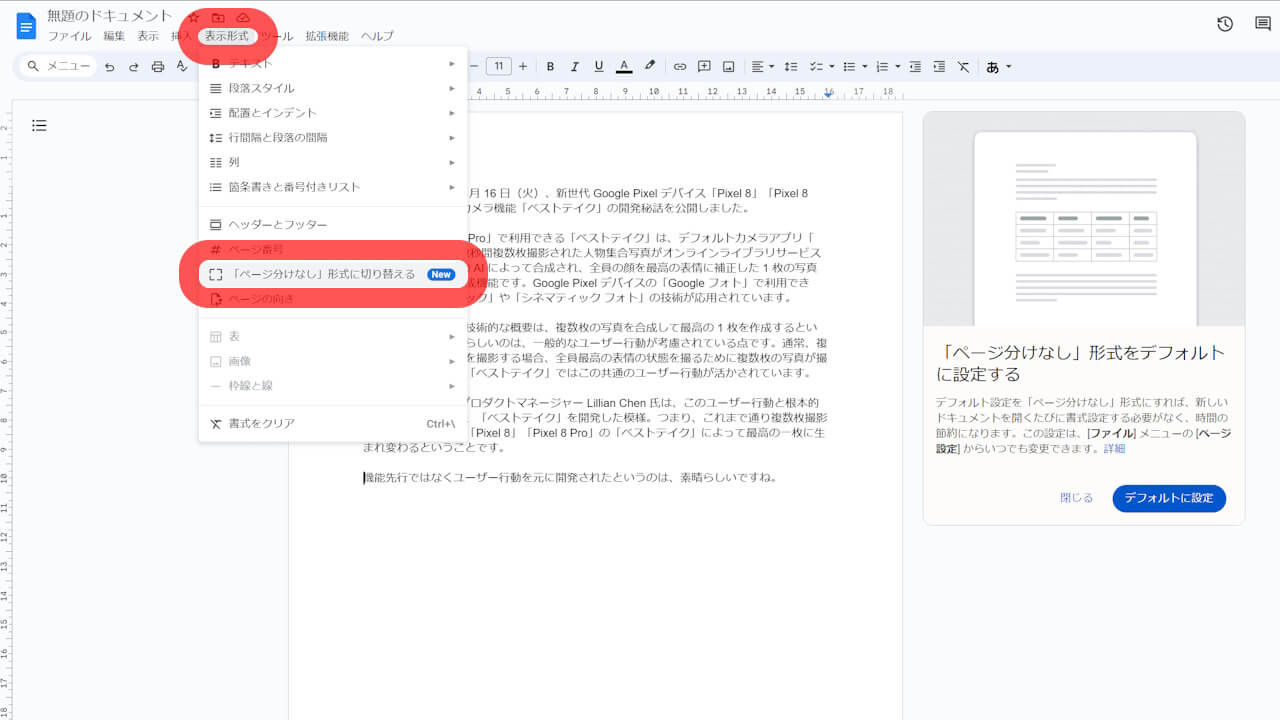
Task: Apply bulleted list icon
Action: 849,67
